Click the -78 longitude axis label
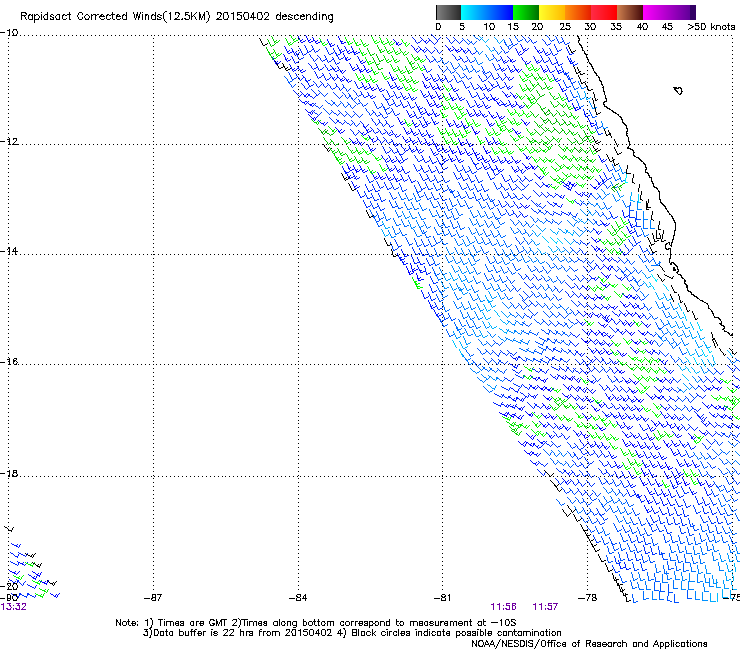Screen dimensions: 740x650 coord(587,598)
